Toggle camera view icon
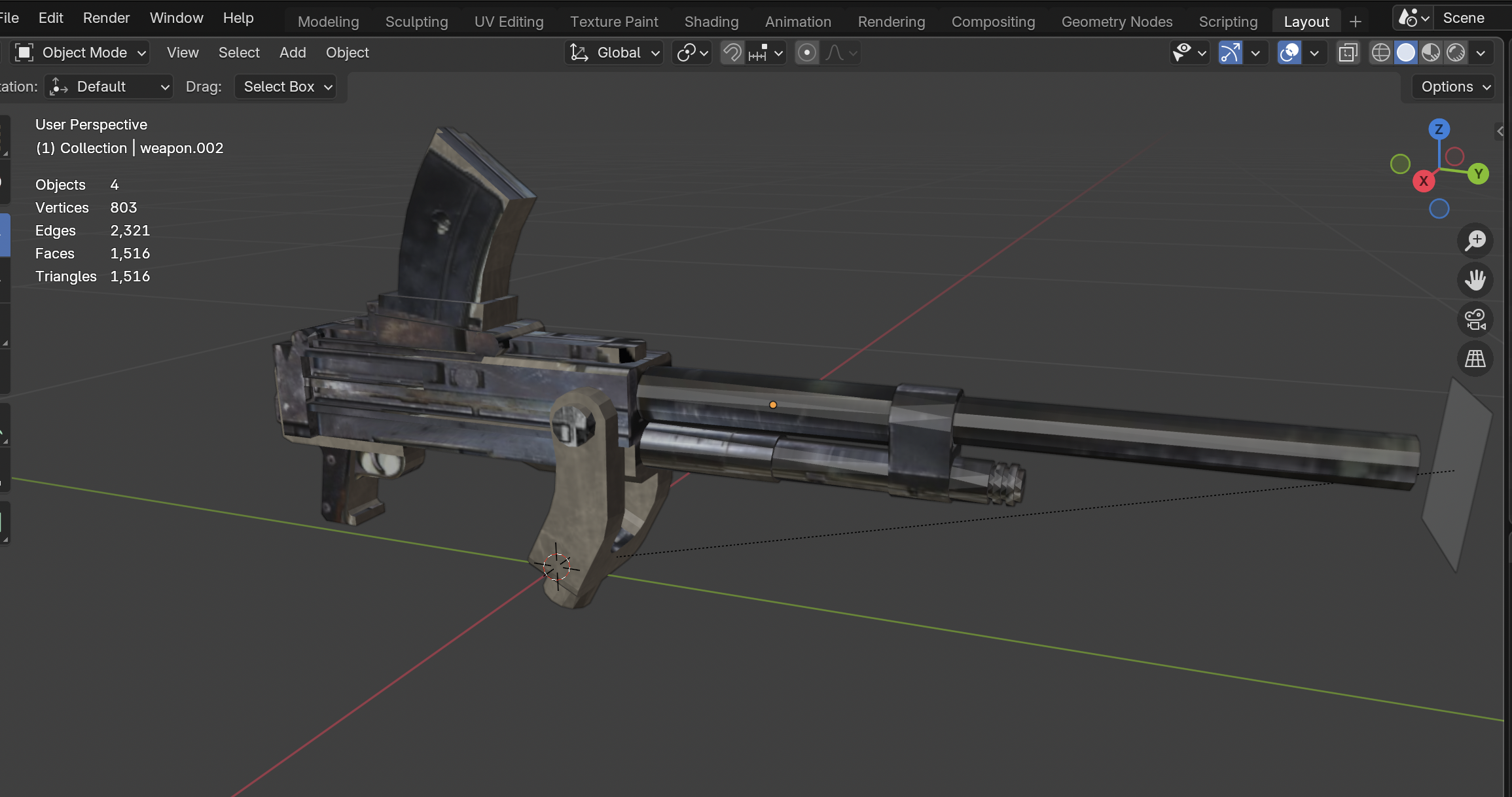The height and width of the screenshot is (797, 1512). click(1475, 319)
